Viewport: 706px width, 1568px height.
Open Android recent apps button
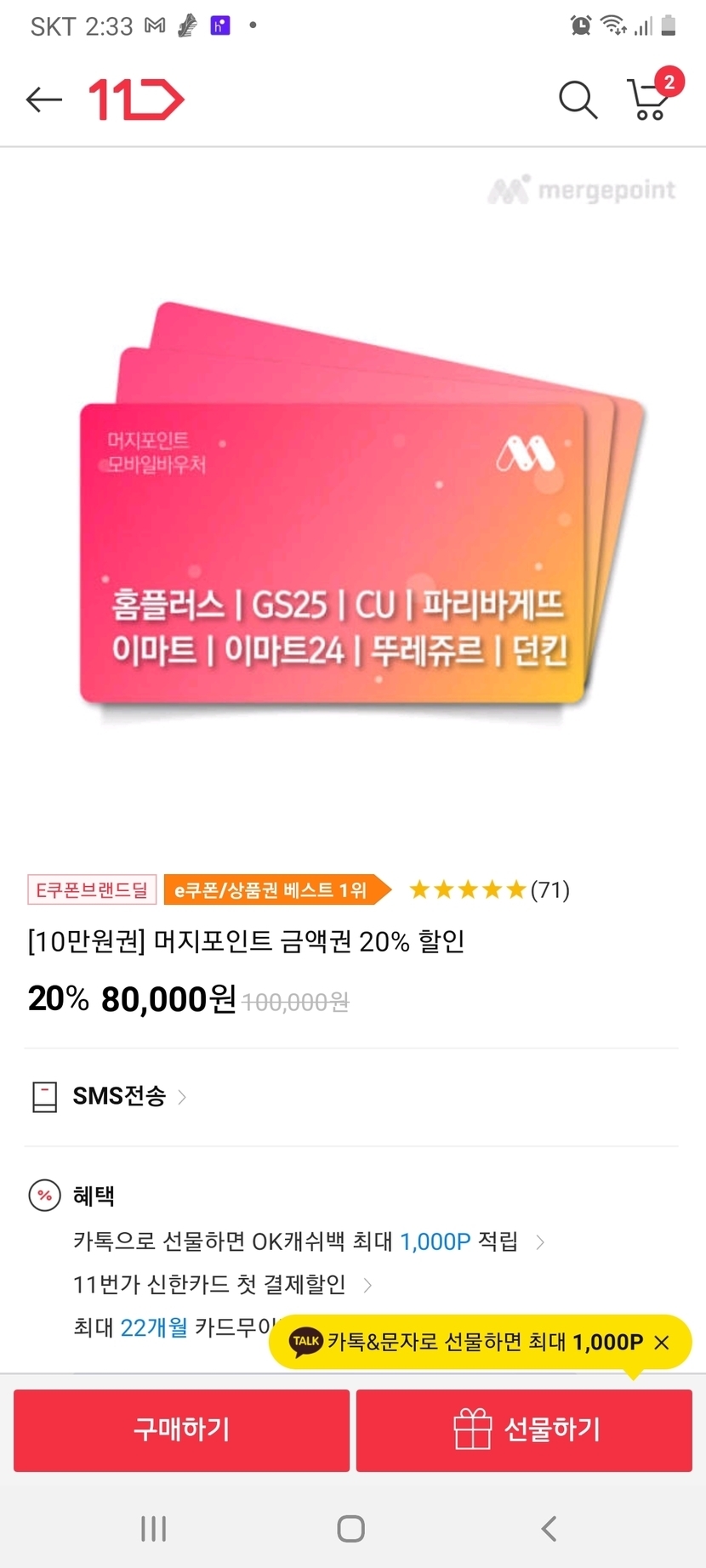153,1528
